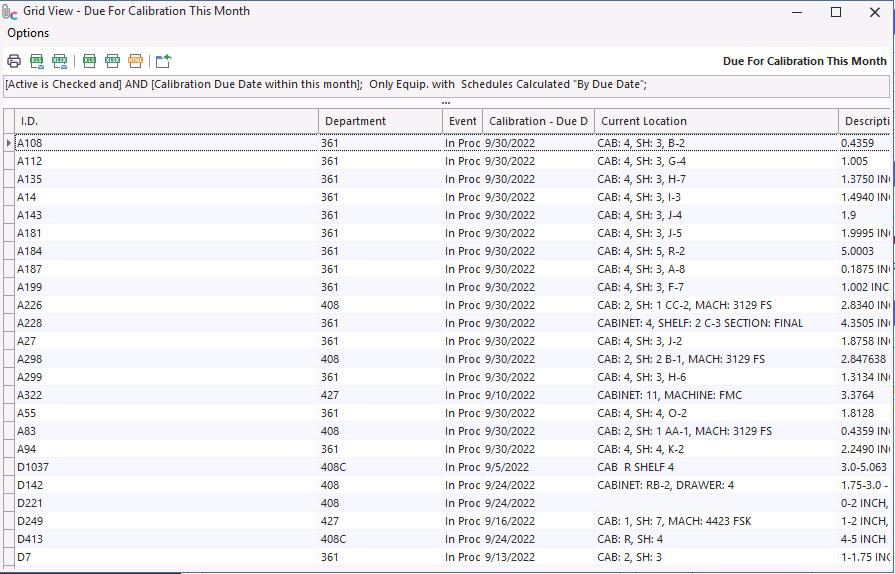Email grid as XLS file icon
Screen dimensions: 895x574
click(37, 61)
